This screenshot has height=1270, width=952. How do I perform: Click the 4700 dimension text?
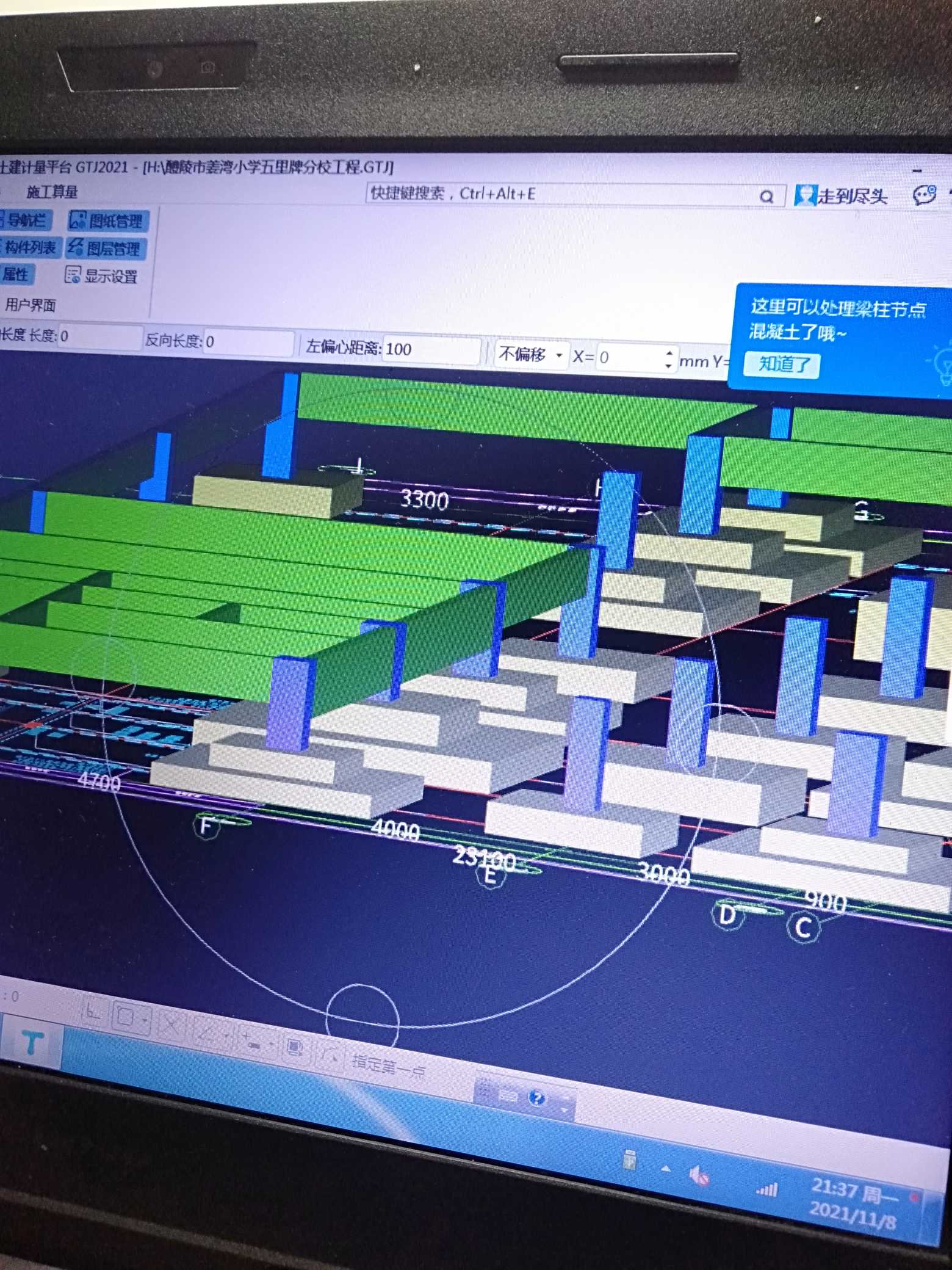(x=99, y=781)
